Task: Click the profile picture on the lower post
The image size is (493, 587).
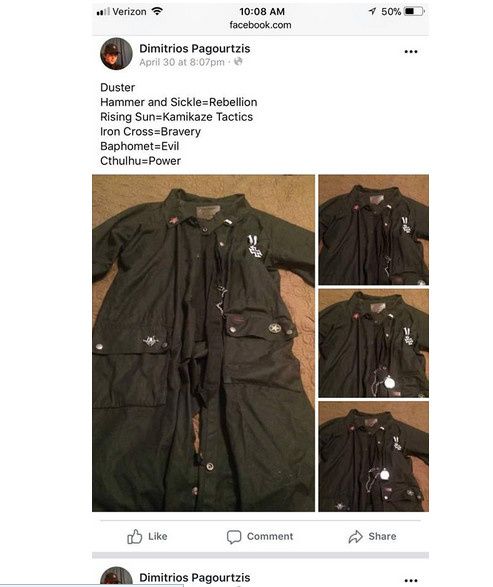Action: 116,577
